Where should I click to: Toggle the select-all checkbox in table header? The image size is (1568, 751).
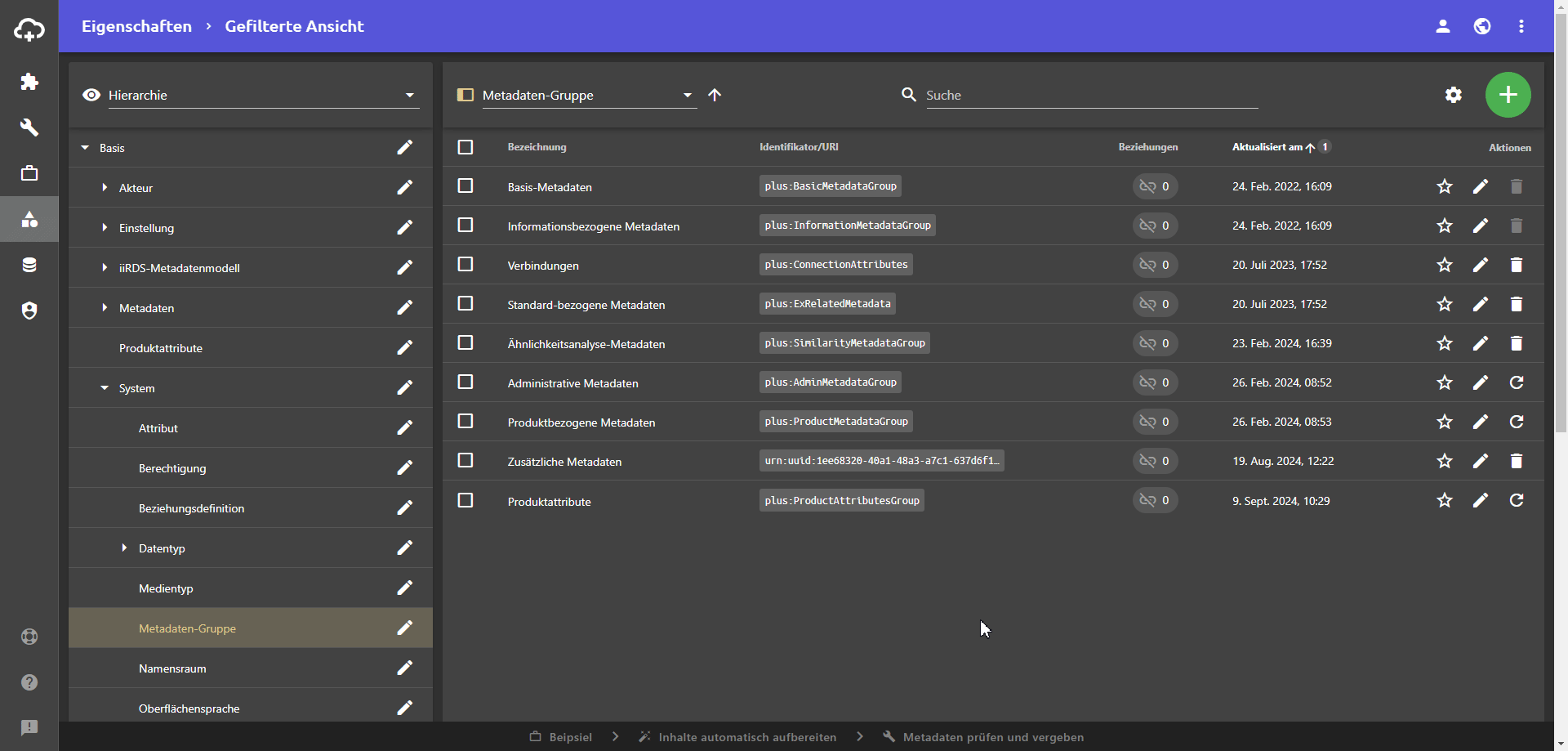point(465,147)
